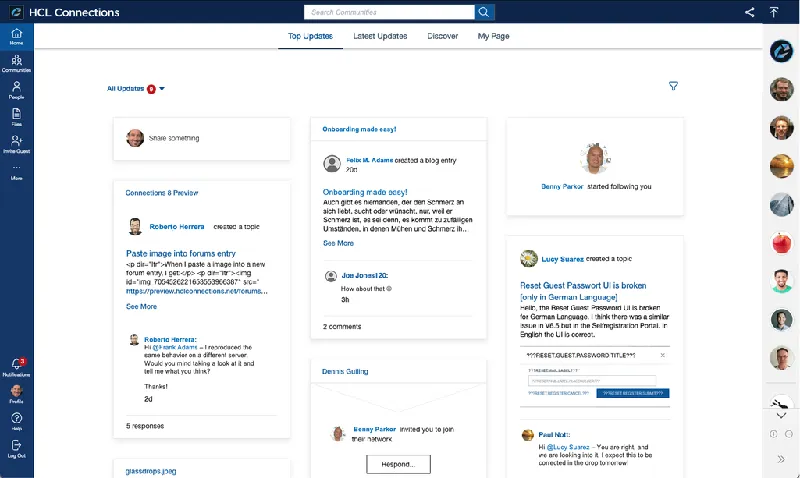Open the Communities sidebar icon
Image resolution: width=800 pixels, height=478 pixels.
tap(16, 63)
